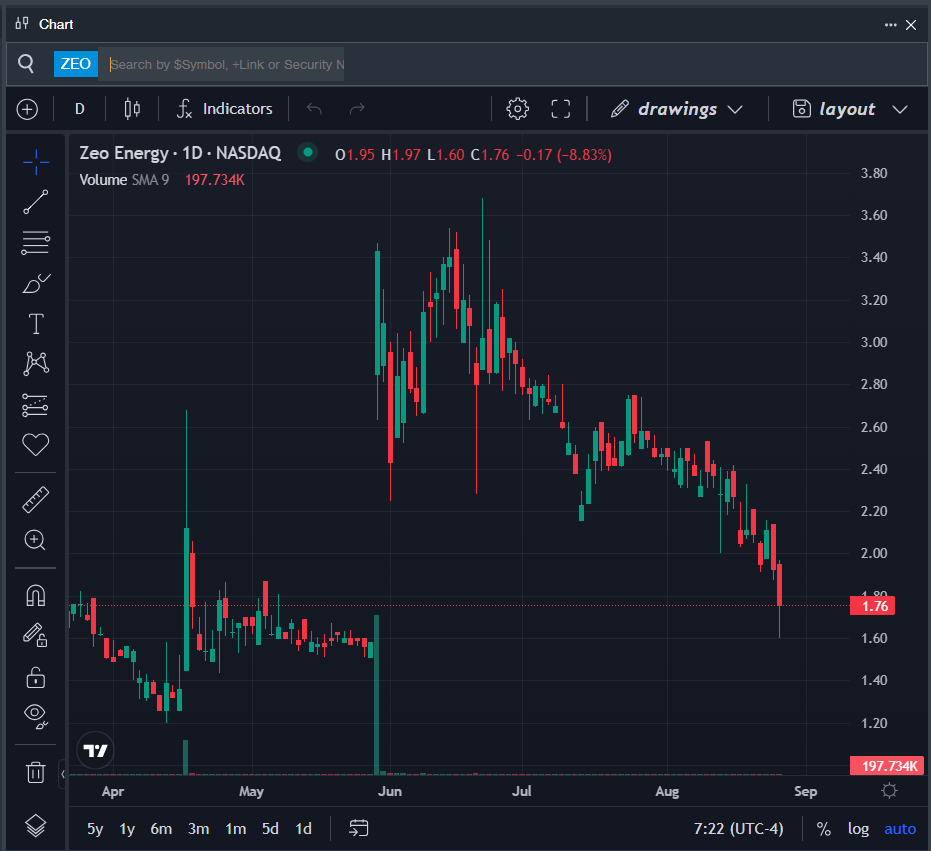931x851 pixels.
Task: Select the crosshair cursor tool
Action: tap(36, 162)
